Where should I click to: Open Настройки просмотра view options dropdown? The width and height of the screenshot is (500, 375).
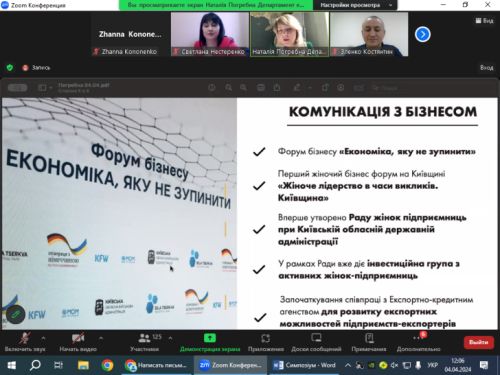click(x=355, y=5)
